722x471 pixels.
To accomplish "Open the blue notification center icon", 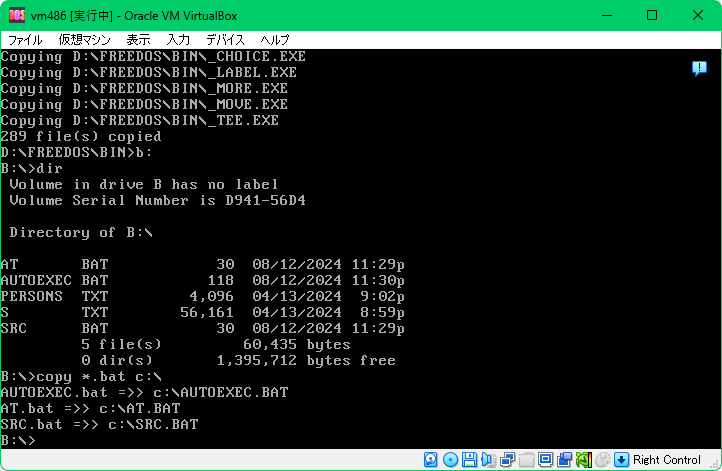I will click(x=699, y=69).
